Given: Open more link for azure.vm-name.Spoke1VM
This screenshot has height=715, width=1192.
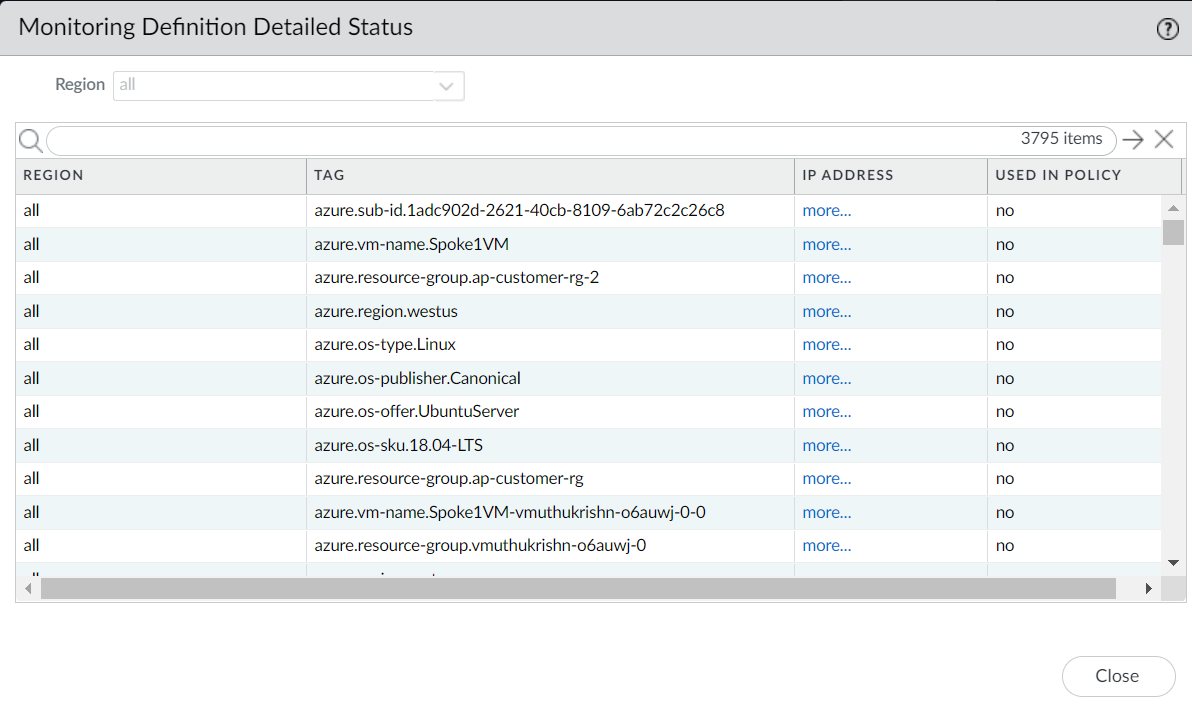Looking at the screenshot, I should [x=826, y=244].
